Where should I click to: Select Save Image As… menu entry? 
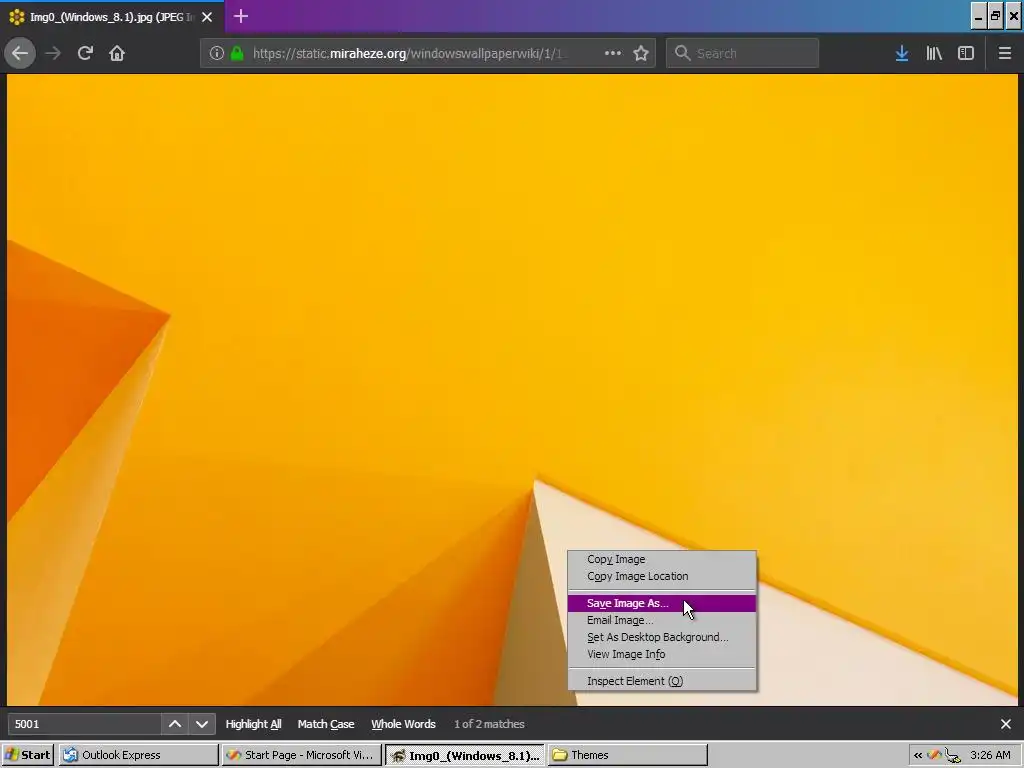[662, 603]
